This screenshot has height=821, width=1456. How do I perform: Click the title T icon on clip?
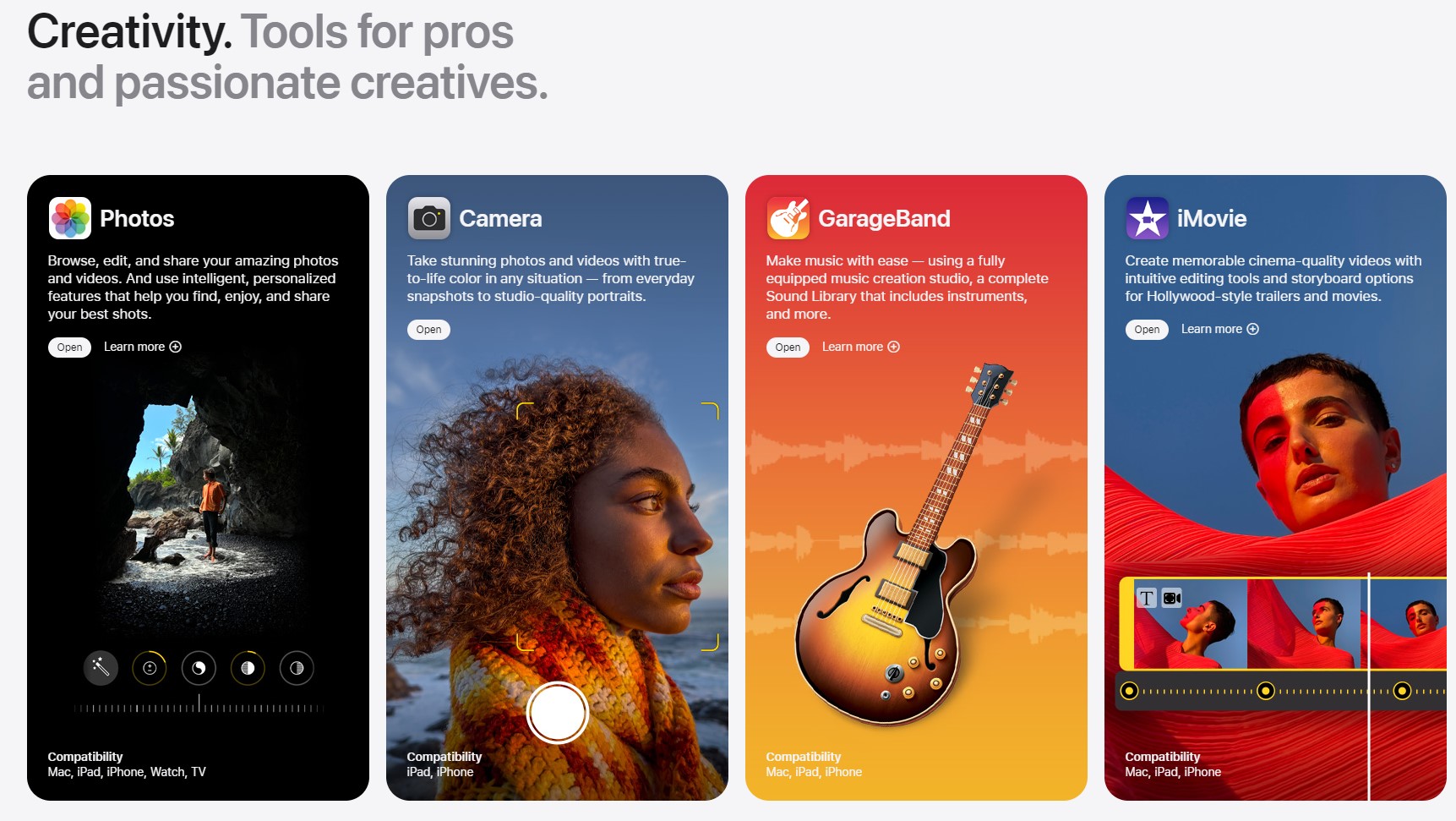coord(1146,598)
